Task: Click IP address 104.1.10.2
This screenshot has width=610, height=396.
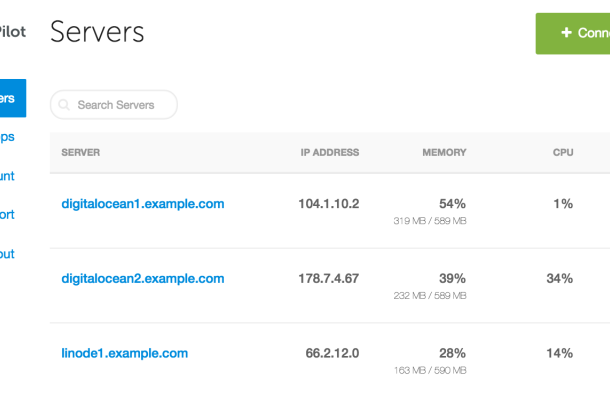Action: (329, 204)
